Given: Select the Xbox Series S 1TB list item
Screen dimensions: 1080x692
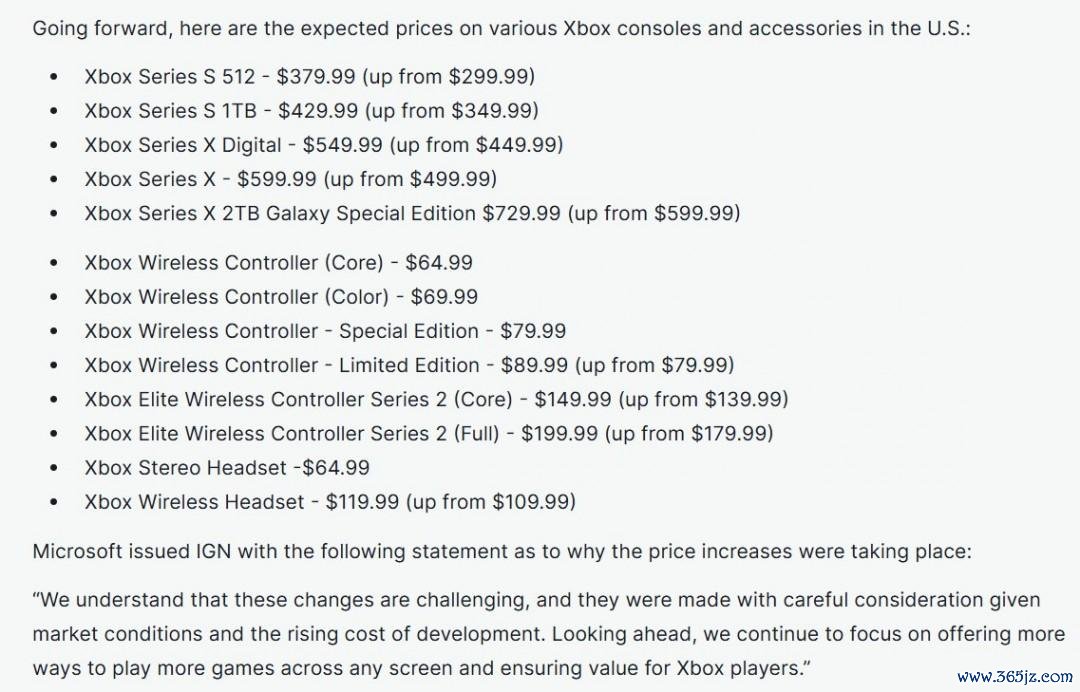Looking at the screenshot, I should [x=311, y=111].
